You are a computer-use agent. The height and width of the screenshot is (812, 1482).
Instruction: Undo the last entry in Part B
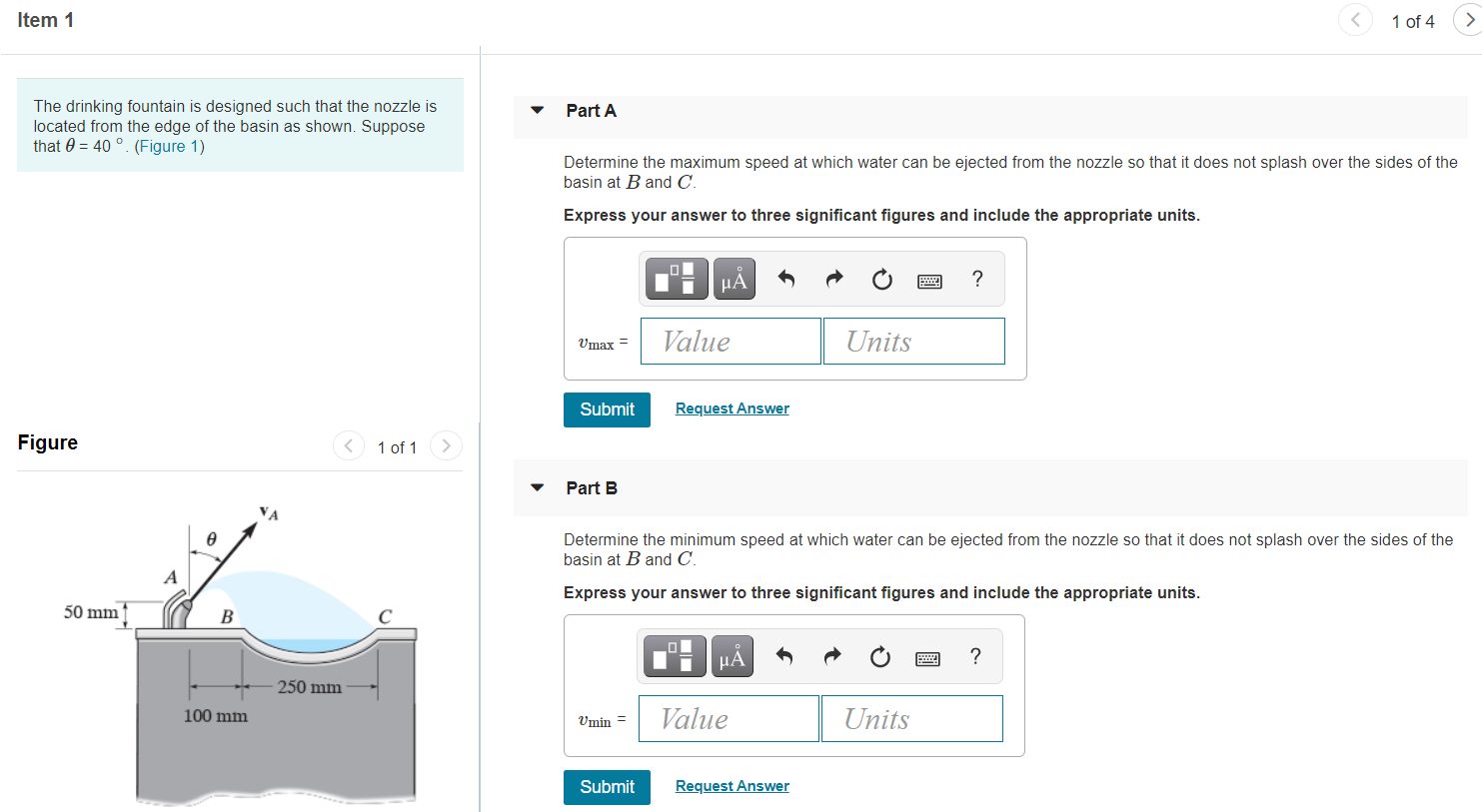[784, 656]
